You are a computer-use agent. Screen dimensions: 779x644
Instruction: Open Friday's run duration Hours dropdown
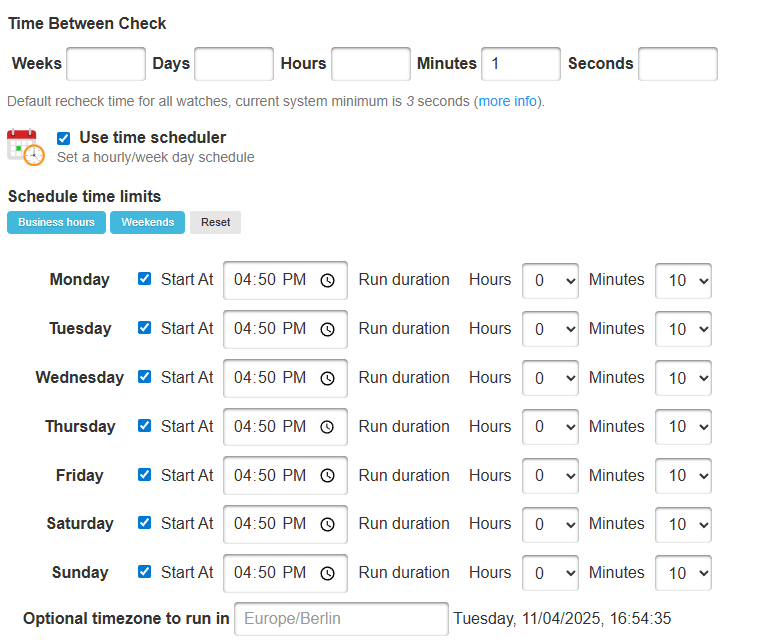tap(550, 476)
